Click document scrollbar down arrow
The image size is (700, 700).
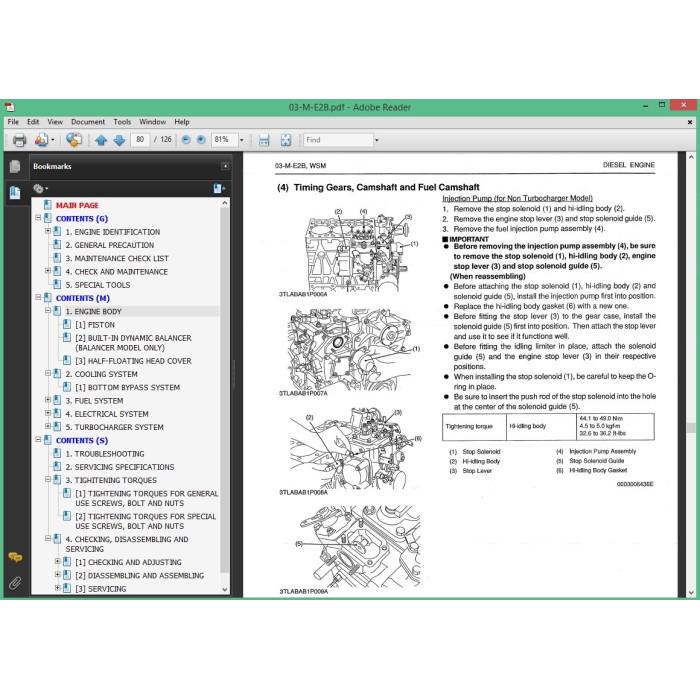click(691, 592)
